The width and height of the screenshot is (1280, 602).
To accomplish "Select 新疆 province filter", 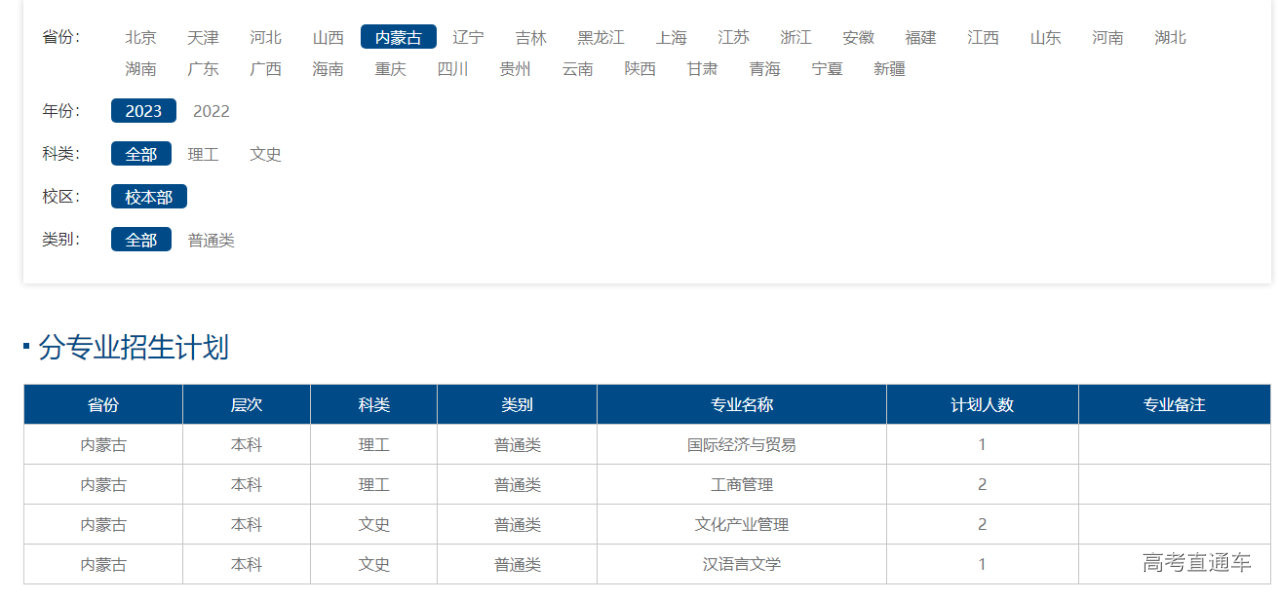I will (x=889, y=69).
